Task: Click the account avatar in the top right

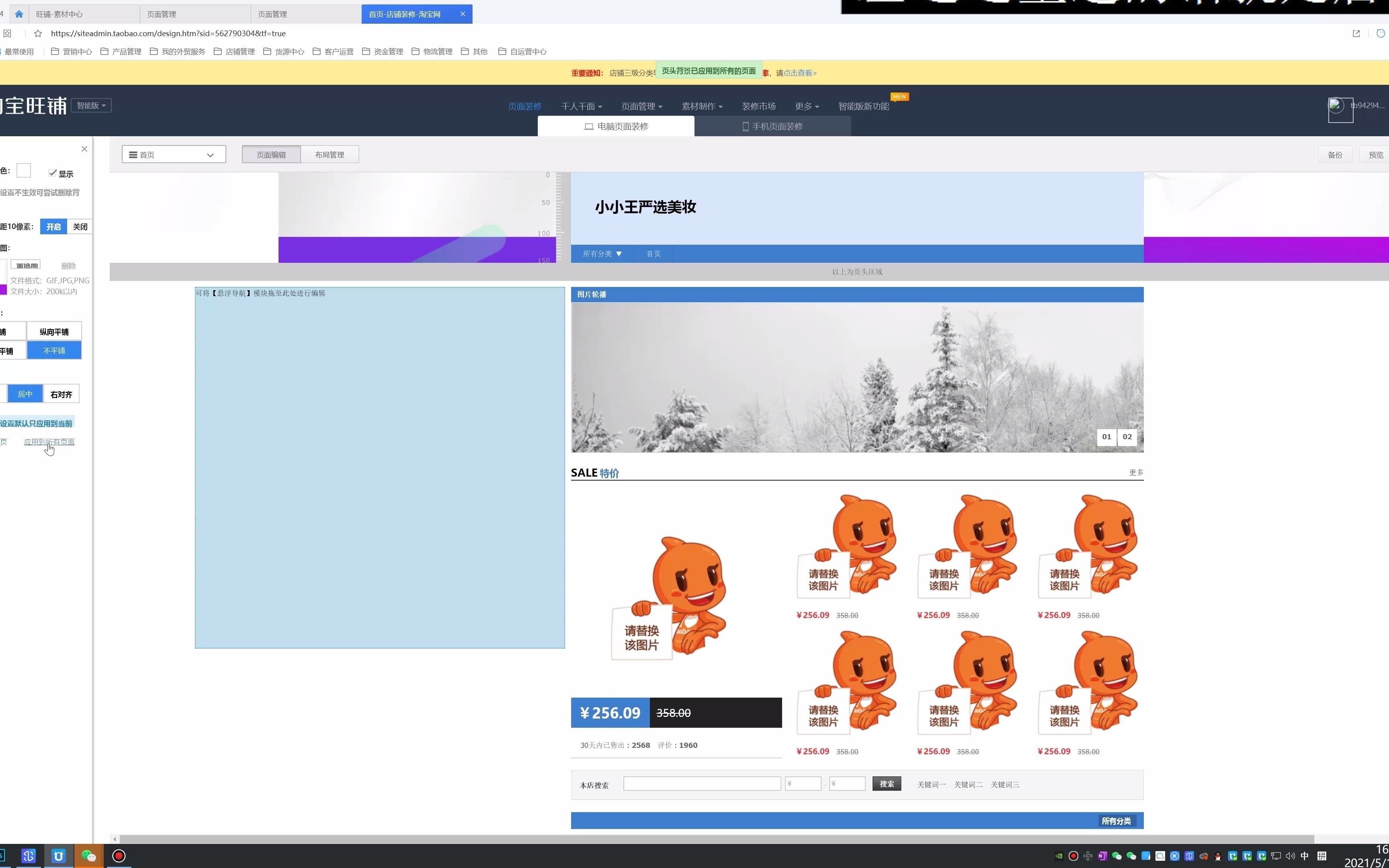Action: [1340, 110]
